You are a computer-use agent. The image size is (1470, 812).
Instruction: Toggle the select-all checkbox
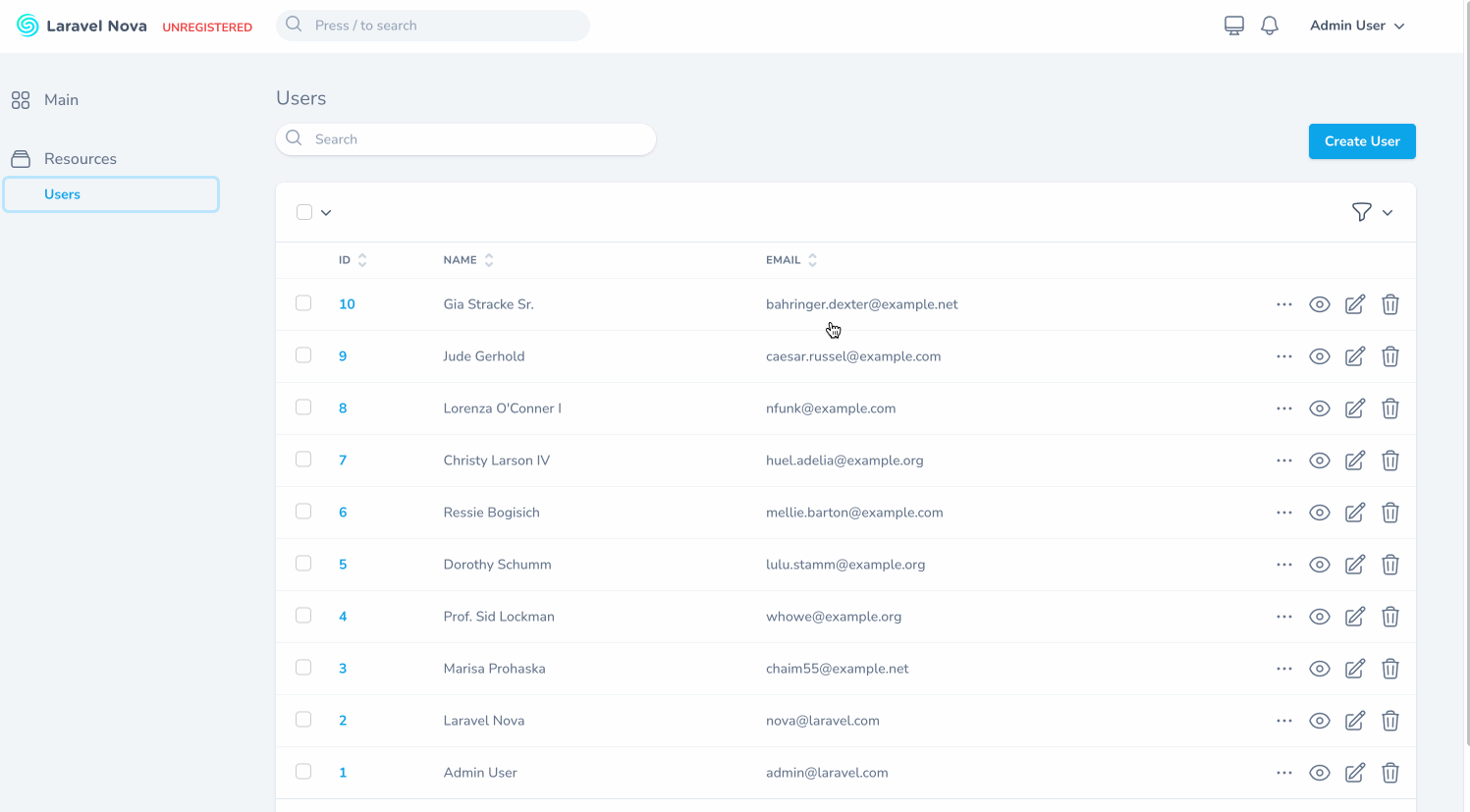click(x=304, y=212)
